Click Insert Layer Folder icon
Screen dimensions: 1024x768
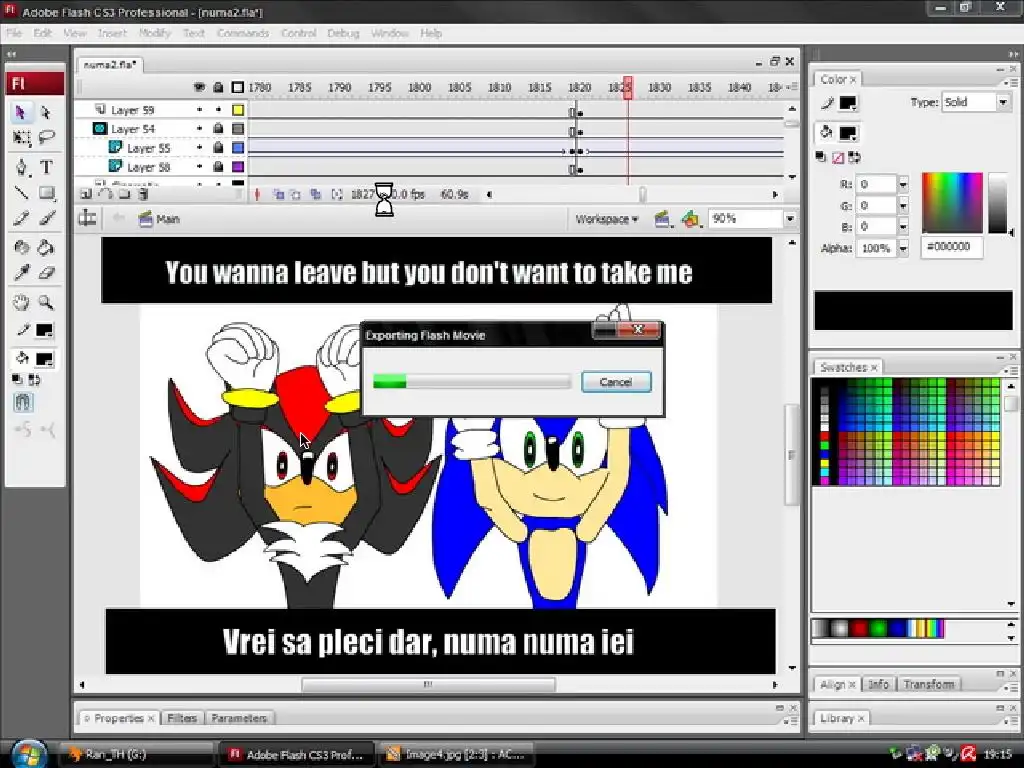[x=124, y=194]
